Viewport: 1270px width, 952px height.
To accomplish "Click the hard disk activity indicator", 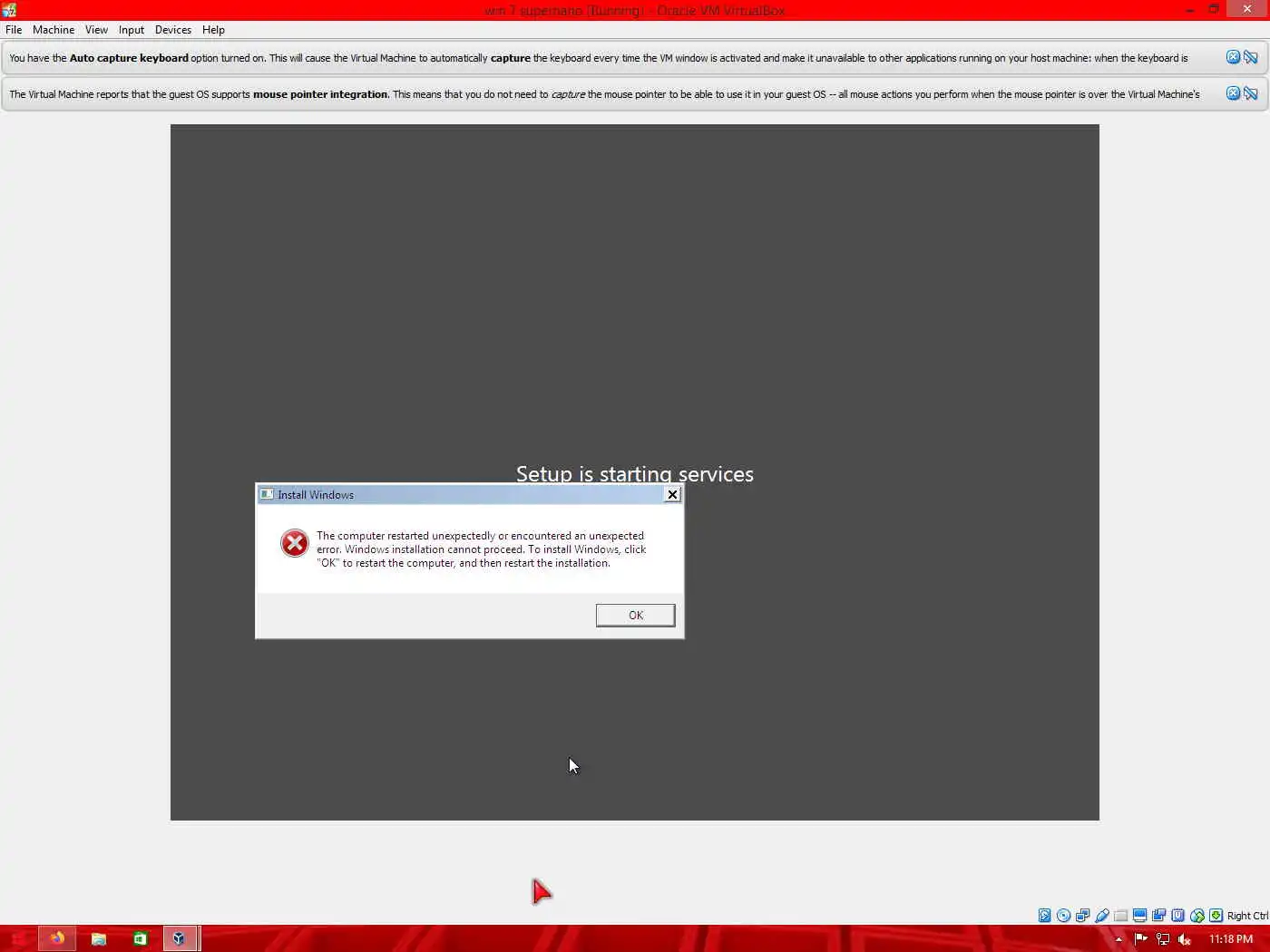I will [x=1044, y=916].
